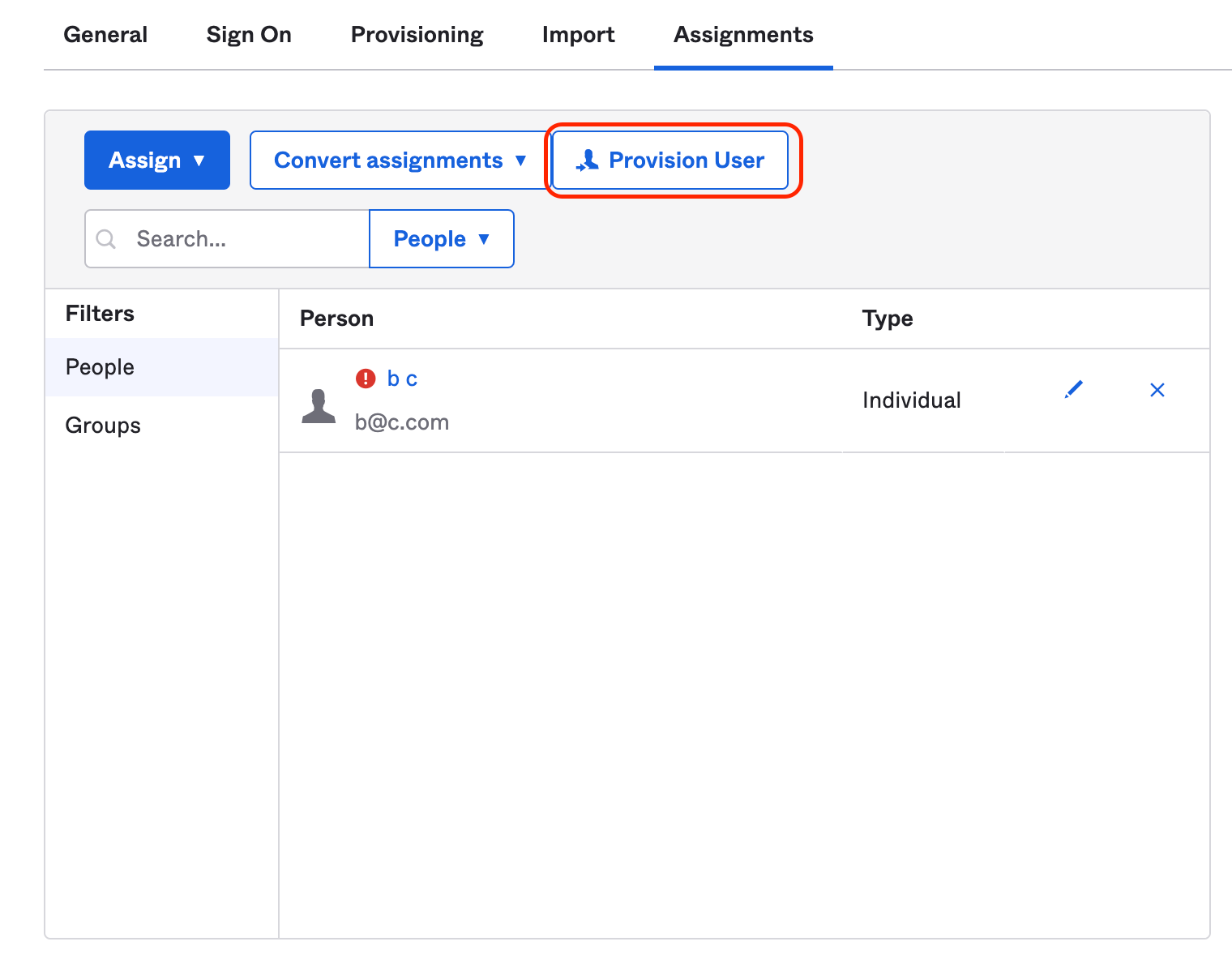Select the People filter in the sidebar
The width and height of the screenshot is (1232, 963).
pyautogui.click(x=99, y=366)
